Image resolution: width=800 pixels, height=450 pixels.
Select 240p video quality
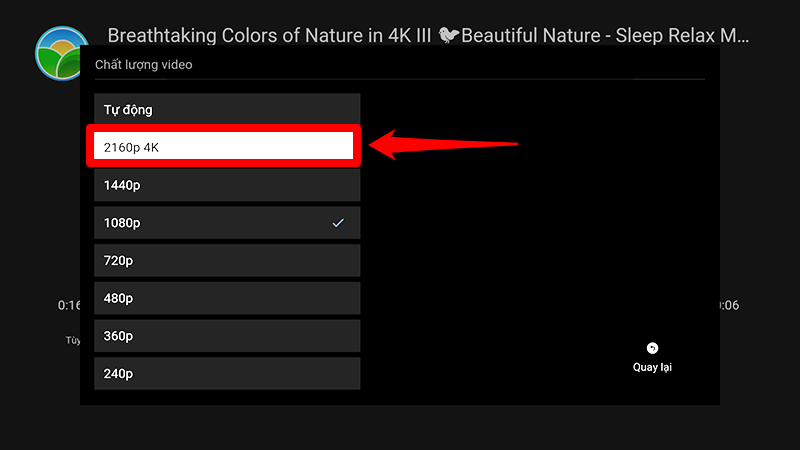(x=227, y=374)
